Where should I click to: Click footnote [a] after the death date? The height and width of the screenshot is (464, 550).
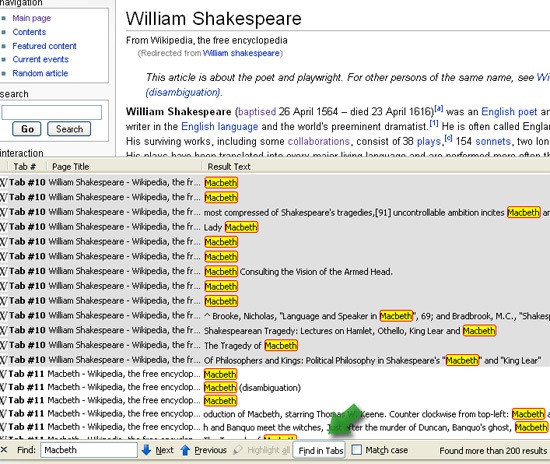point(438,108)
